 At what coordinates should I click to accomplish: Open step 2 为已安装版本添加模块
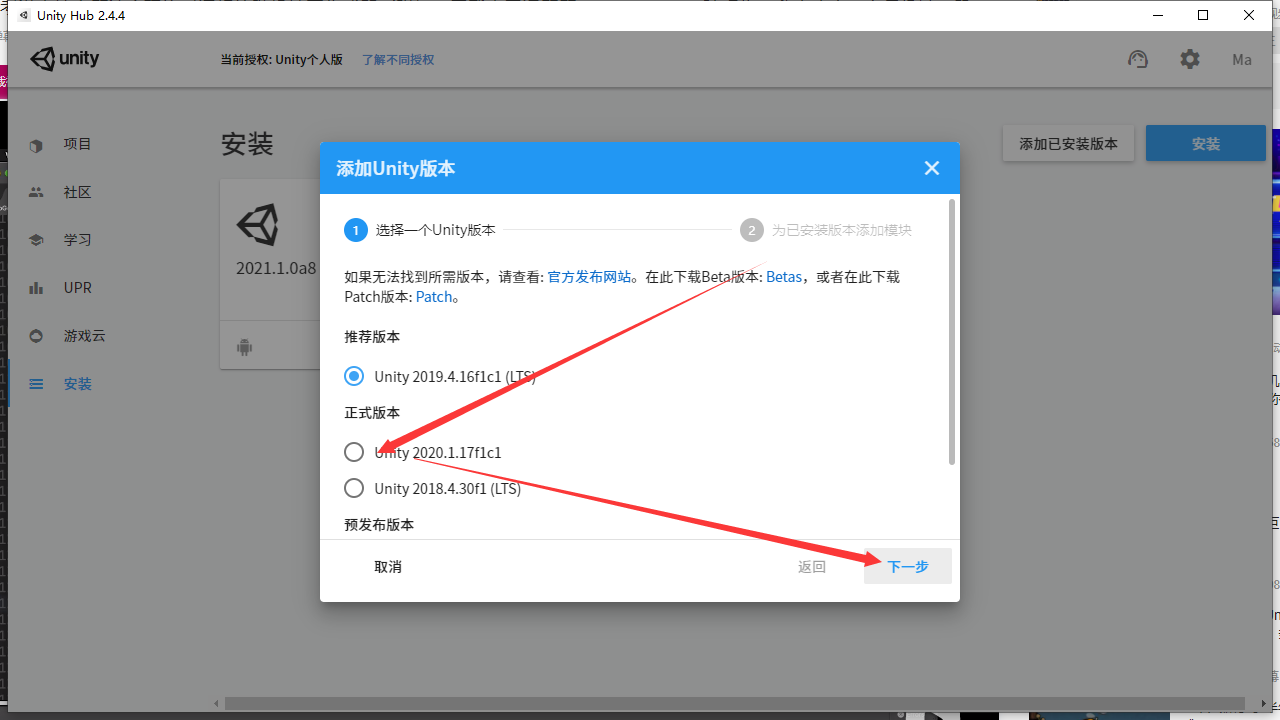(751, 229)
